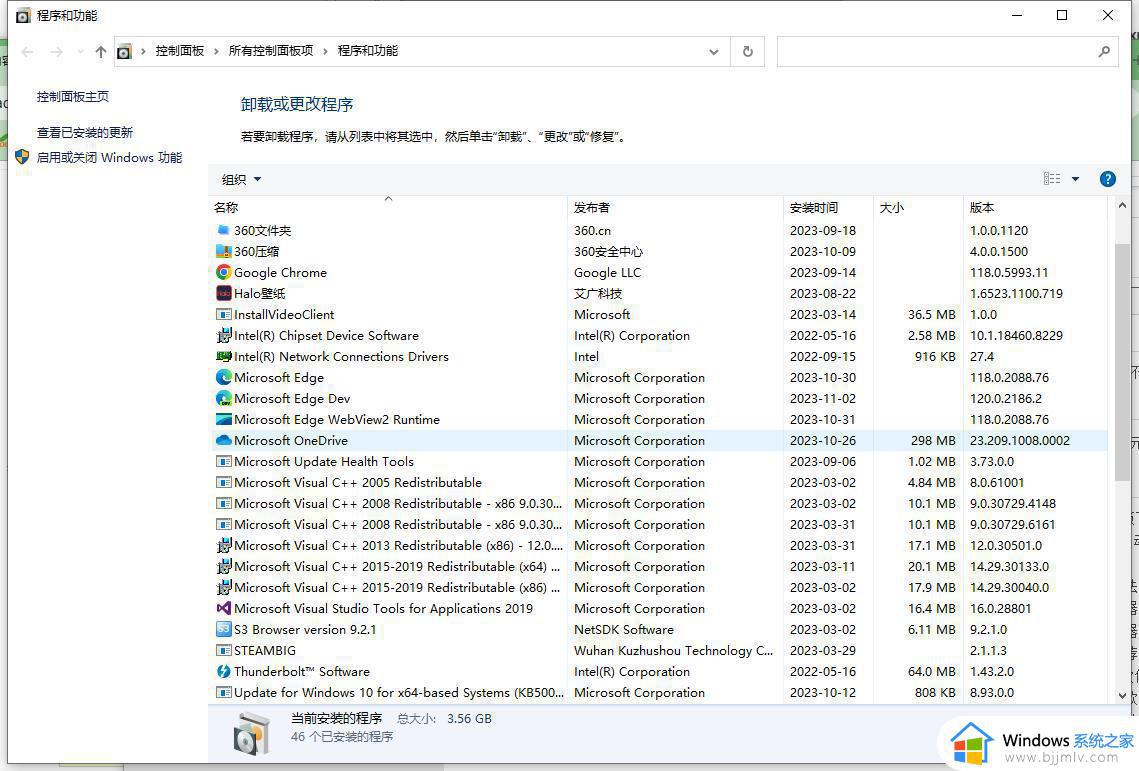Viewport: 1139px width, 771px height.
Task: Click the scrollbar down arrow
Action: 1122,695
